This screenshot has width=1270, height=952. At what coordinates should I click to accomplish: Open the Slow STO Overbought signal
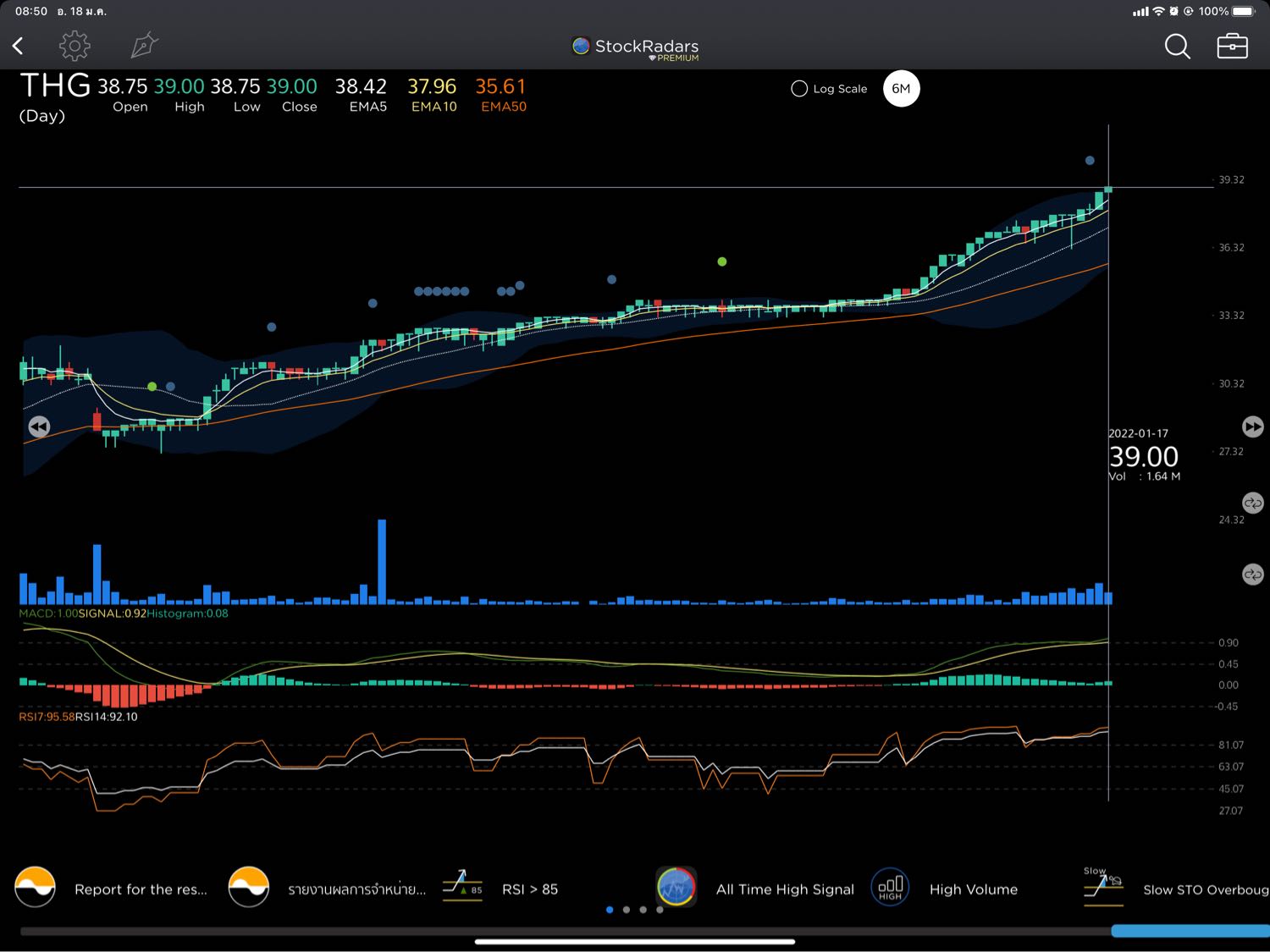[1205, 889]
